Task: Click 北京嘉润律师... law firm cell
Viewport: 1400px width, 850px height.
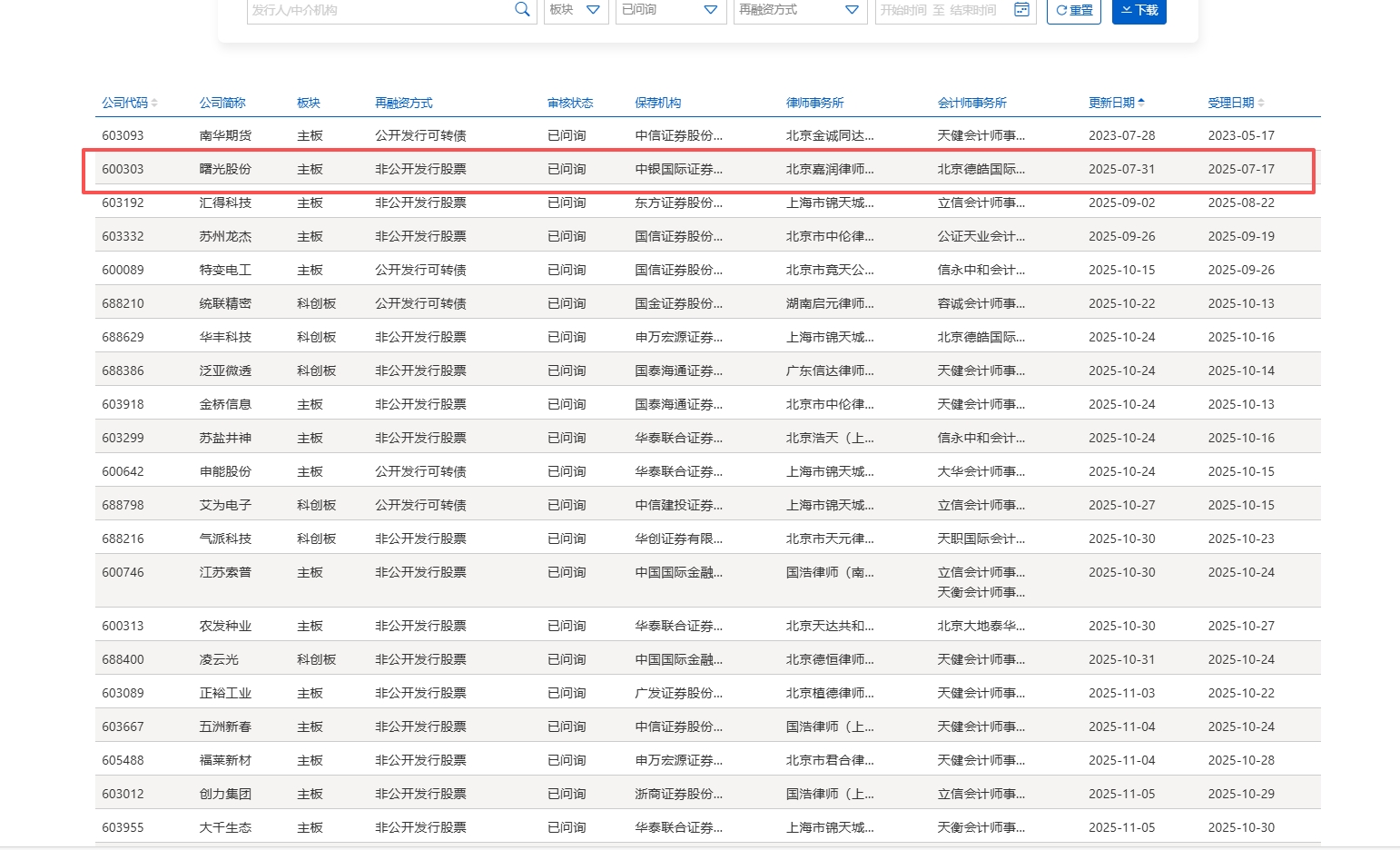Action: pyautogui.click(x=830, y=169)
